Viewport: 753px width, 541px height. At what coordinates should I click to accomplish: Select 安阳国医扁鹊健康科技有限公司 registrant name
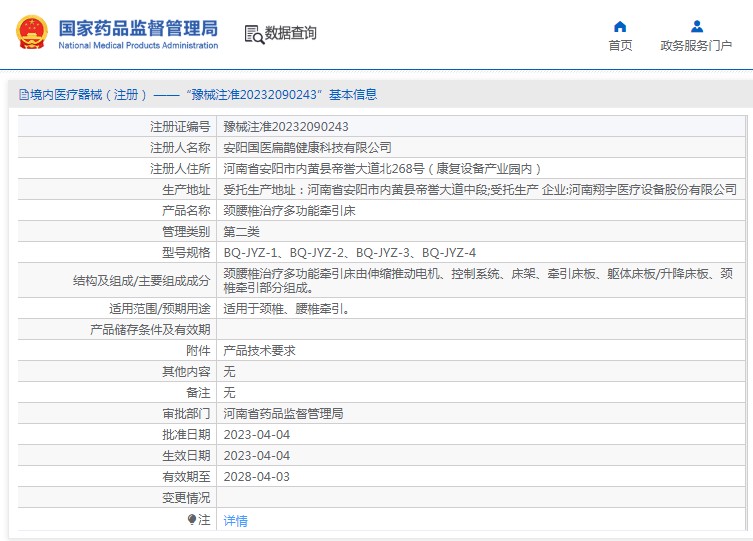tap(307, 148)
